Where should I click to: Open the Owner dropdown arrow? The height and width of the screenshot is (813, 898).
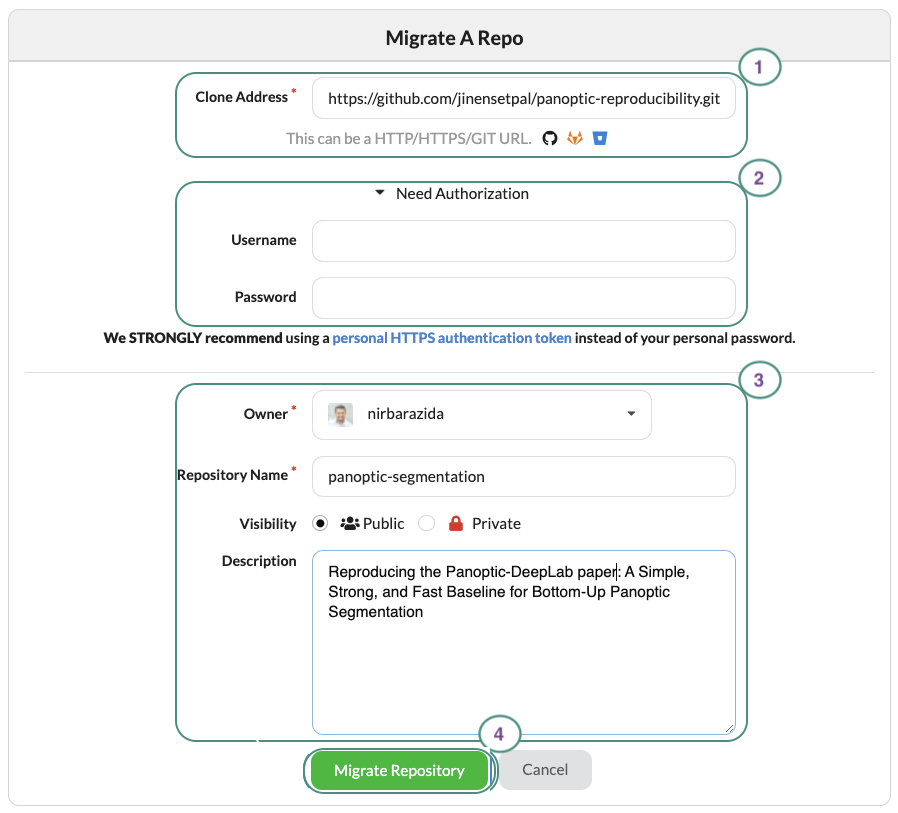631,414
